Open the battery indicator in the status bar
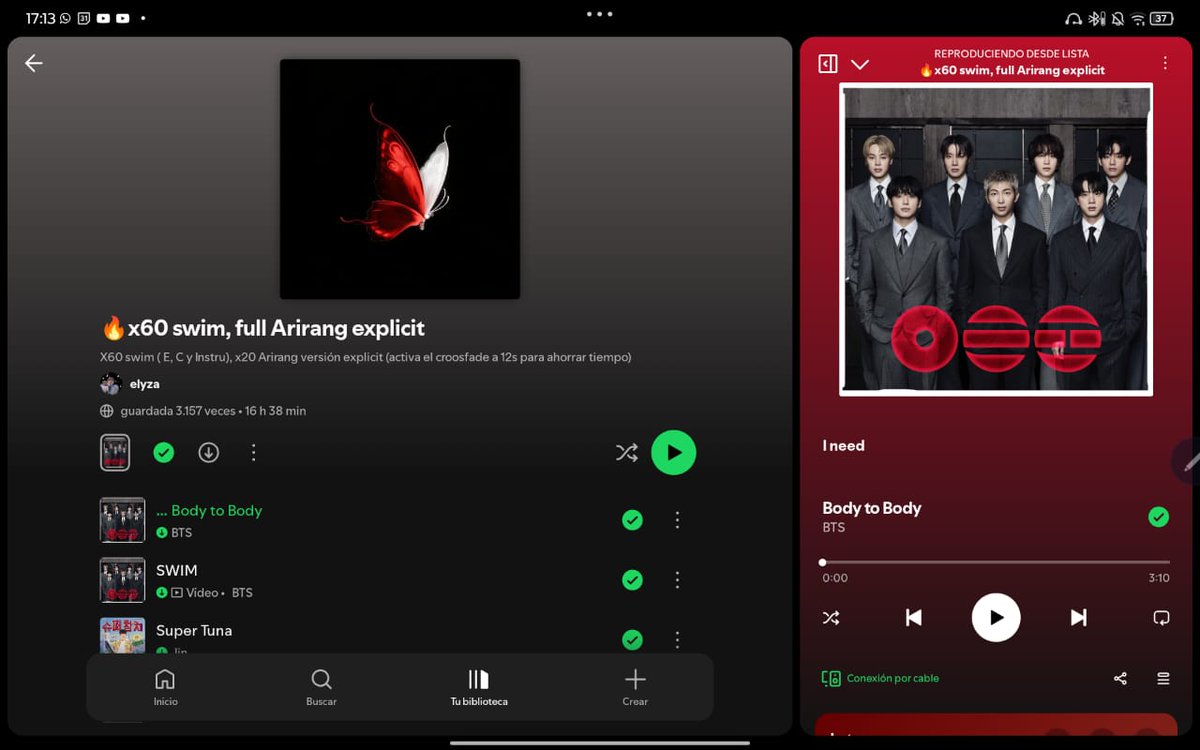Viewport: 1200px width, 750px height. pos(1161,18)
